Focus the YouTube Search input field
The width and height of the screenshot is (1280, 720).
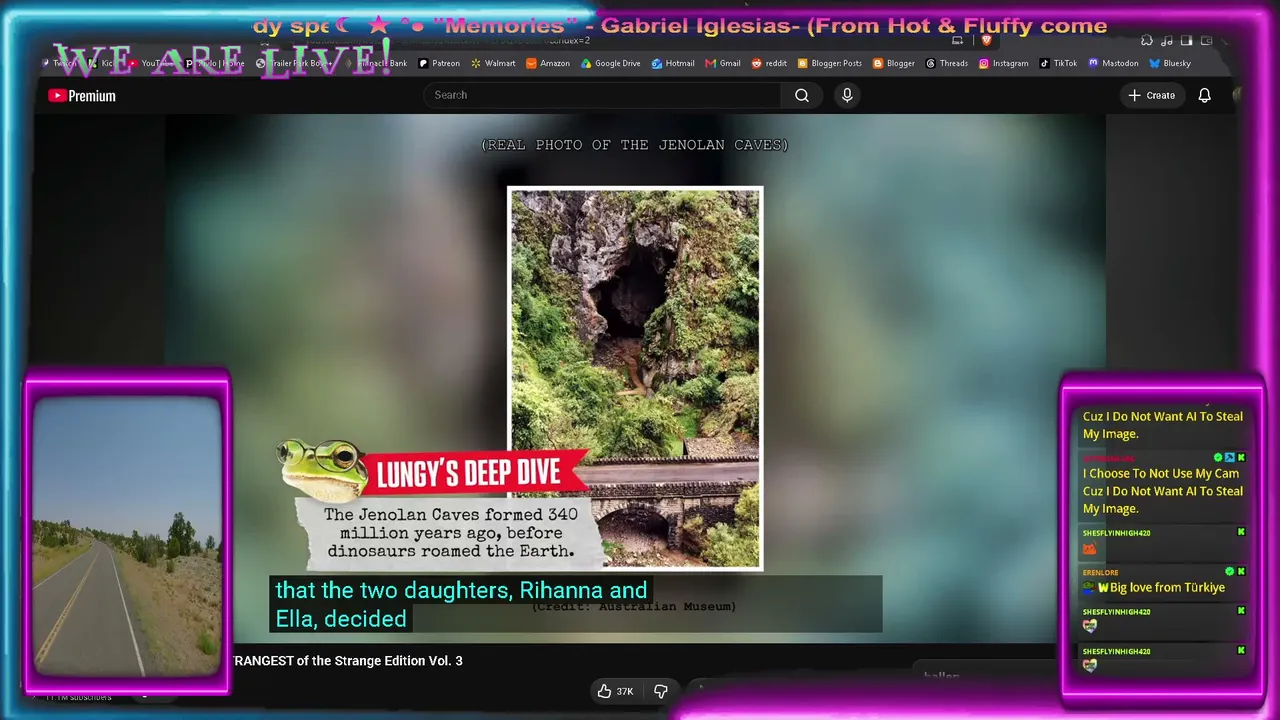[603, 95]
